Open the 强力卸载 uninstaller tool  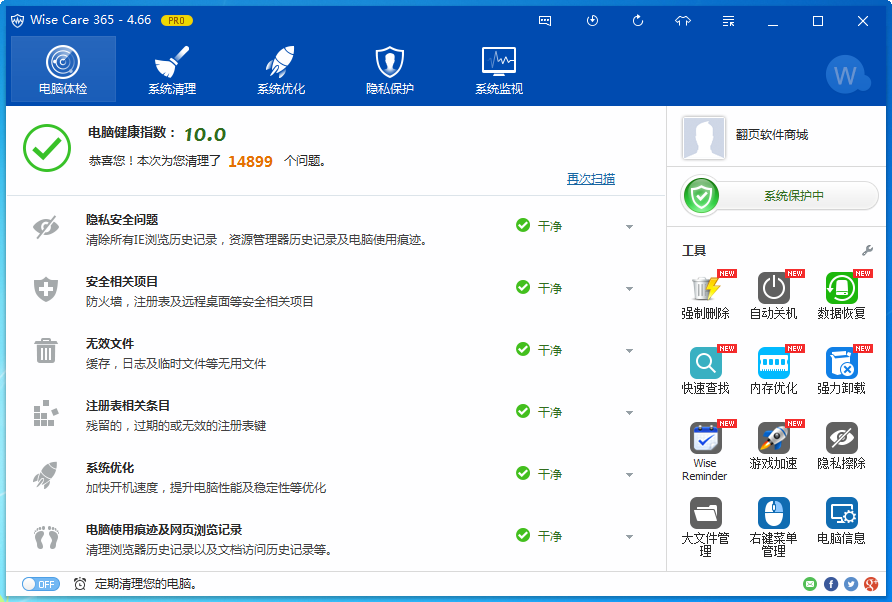coord(841,371)
